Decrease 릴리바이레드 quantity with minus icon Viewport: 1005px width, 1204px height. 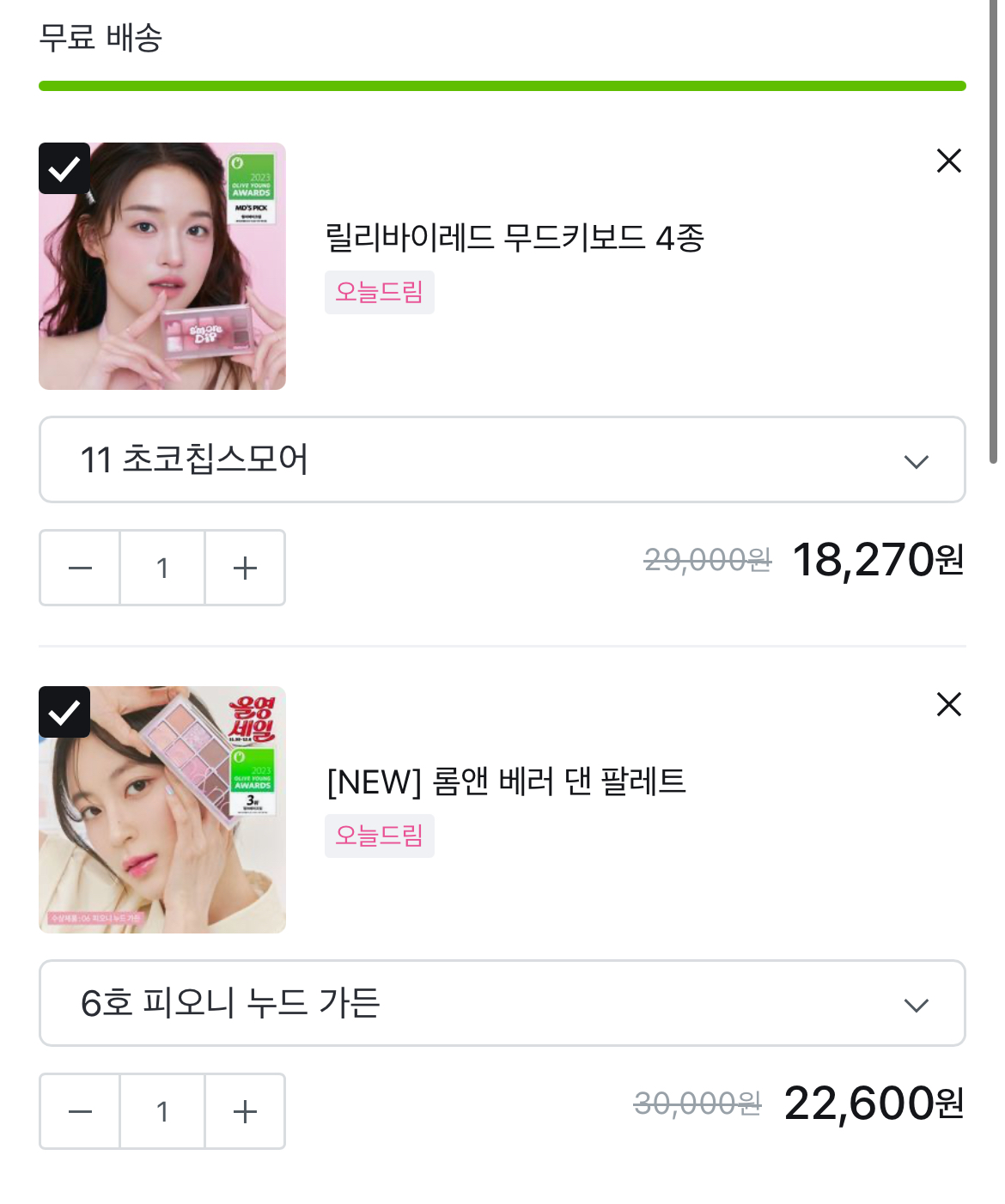(x=80, y=568)
